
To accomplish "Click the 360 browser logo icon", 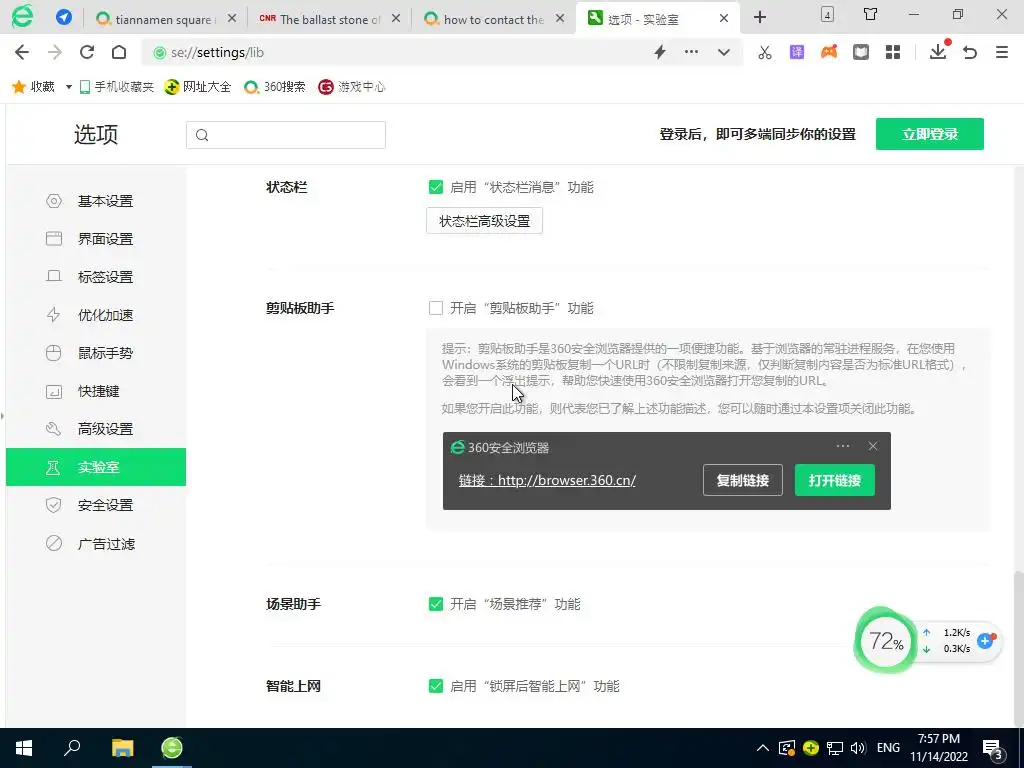I will (22, 16).
